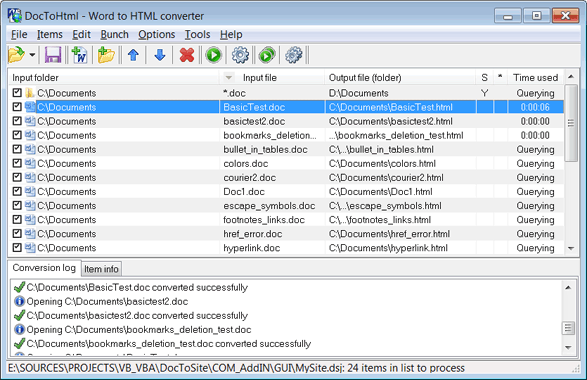Click file list scrollbar up arrow
The width and height of the screenshot is (587, 380).
(571, 77)
